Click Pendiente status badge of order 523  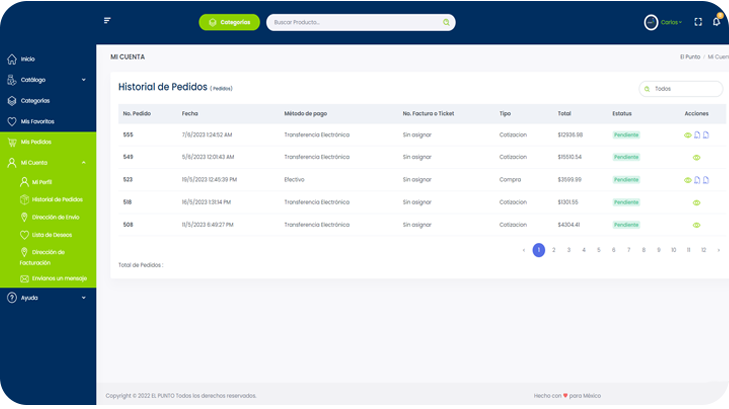click(x=626, y=179)
